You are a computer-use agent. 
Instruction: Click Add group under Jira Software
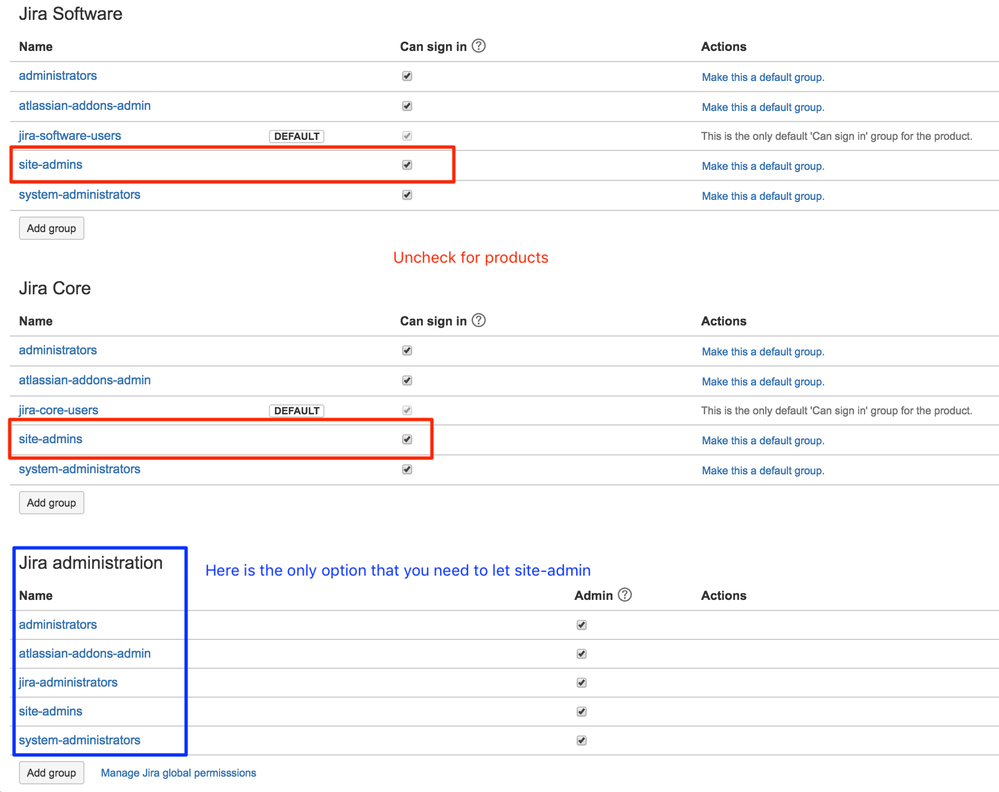[x=52, y=228]
